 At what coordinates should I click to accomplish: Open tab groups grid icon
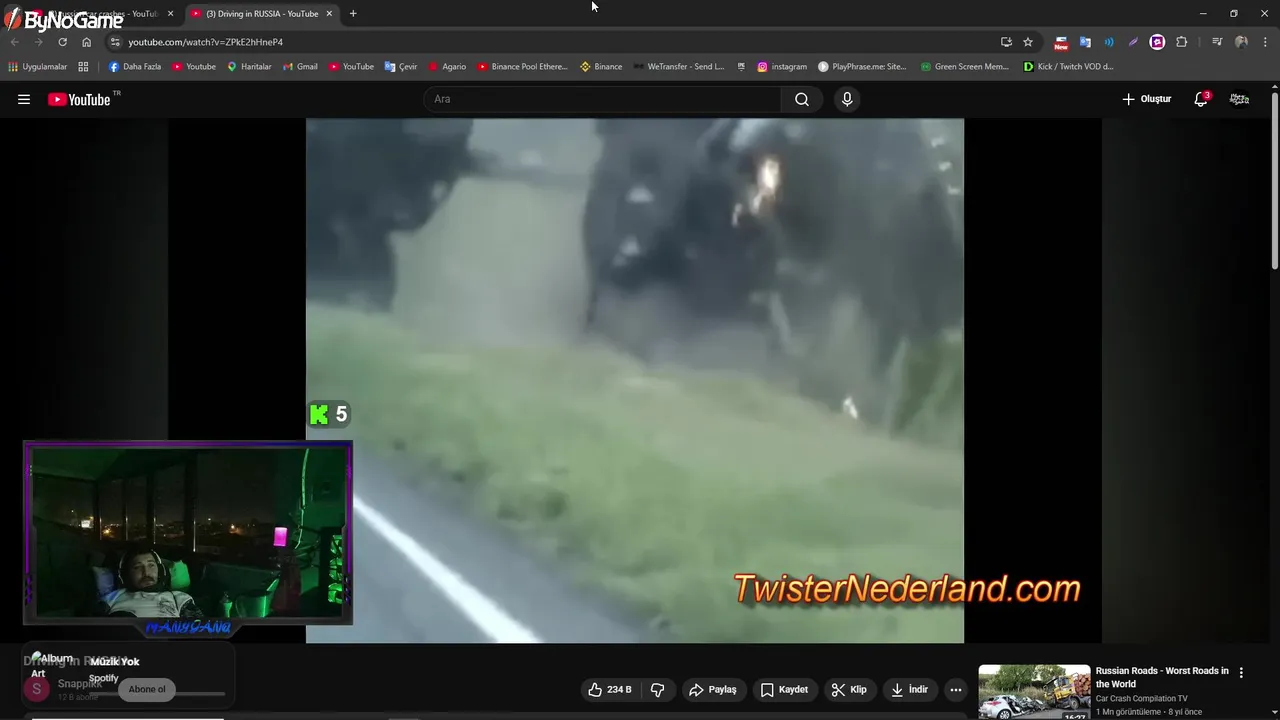(x=83, y=67)
